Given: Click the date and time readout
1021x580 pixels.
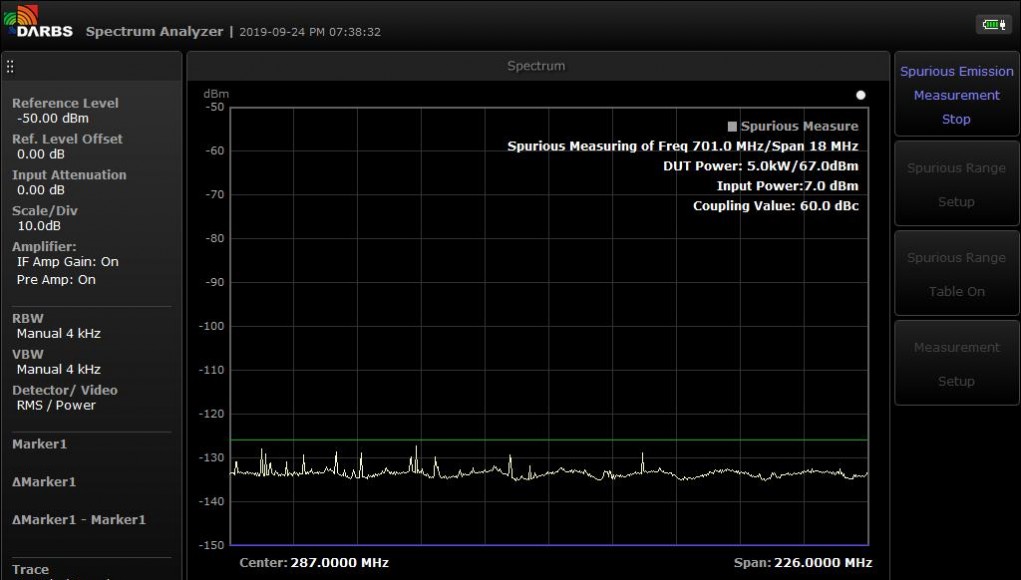Looking at the screenshot, I should 310,32.
